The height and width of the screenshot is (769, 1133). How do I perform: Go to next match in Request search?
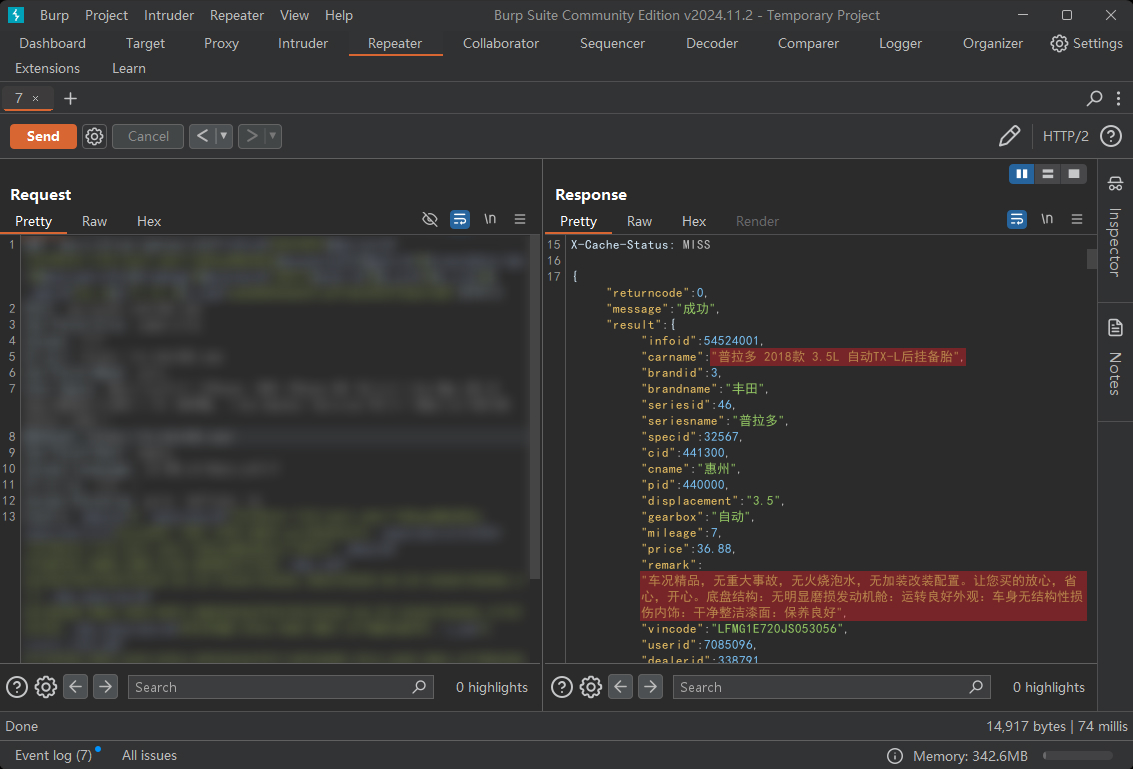(105, 687)
